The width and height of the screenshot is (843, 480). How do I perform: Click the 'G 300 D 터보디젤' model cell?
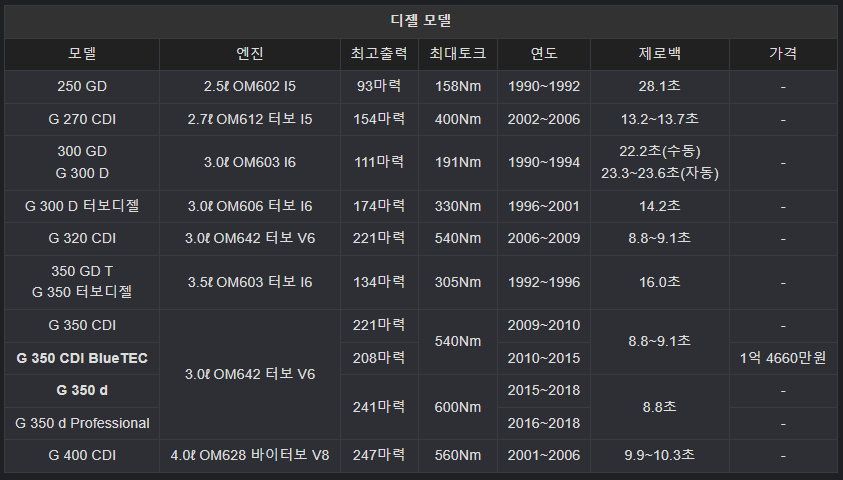click(x=82, y=206)
